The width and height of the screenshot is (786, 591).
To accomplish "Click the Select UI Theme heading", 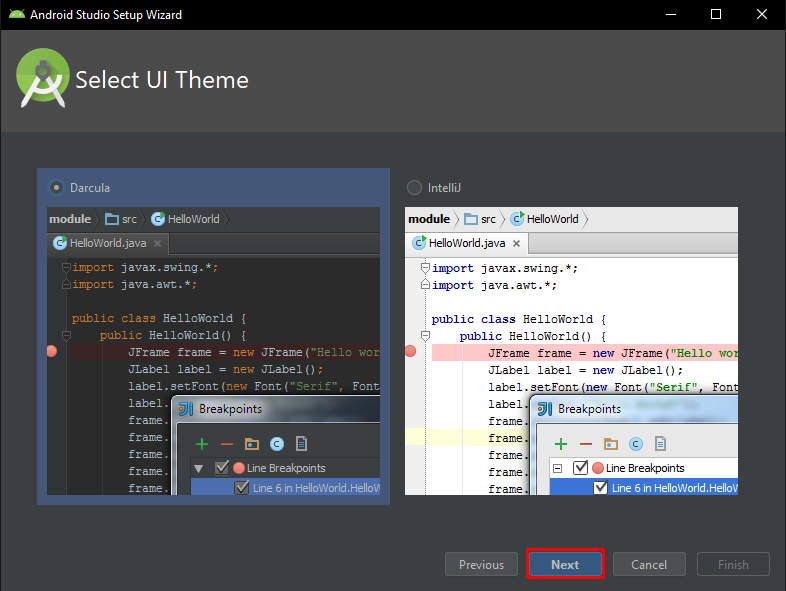I will coord(162,80).
